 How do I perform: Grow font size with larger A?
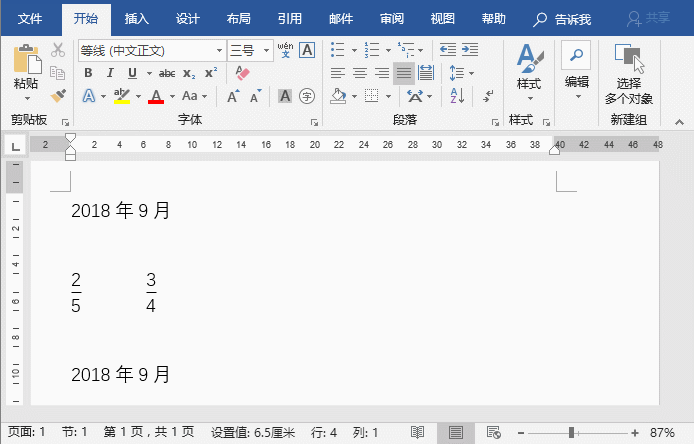click(x=233, y=96)
